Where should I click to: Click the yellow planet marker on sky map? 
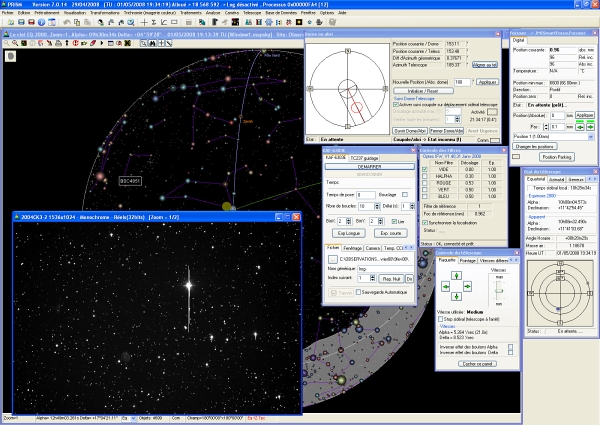click(227, 207)
